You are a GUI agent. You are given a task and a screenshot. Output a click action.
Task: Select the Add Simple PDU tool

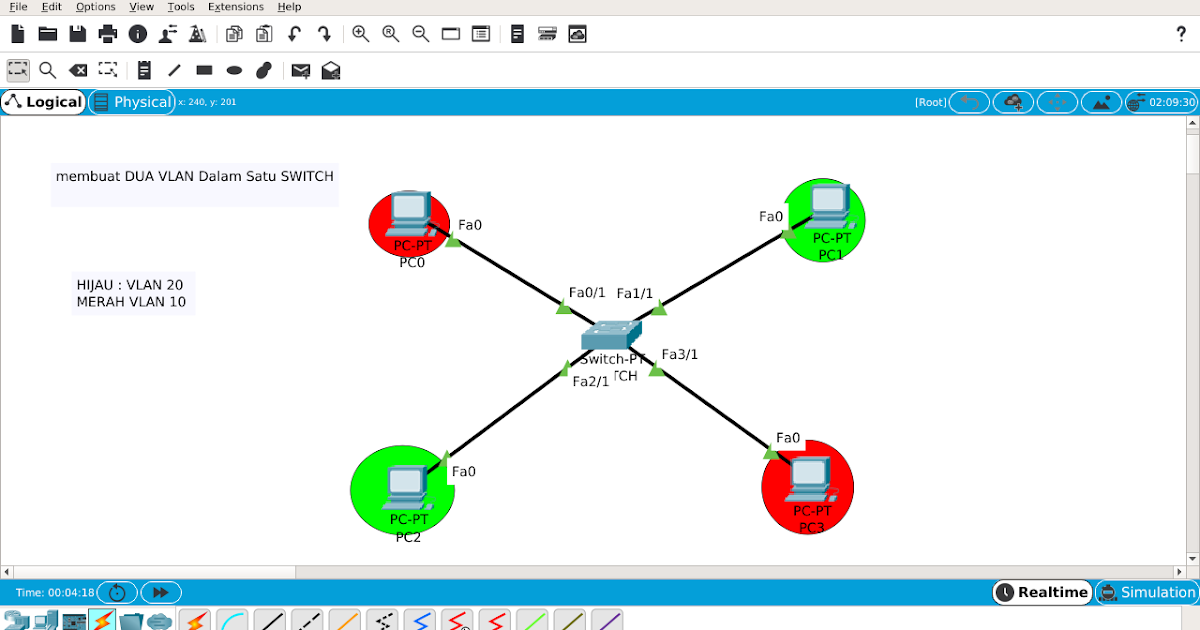coord(300,70)
